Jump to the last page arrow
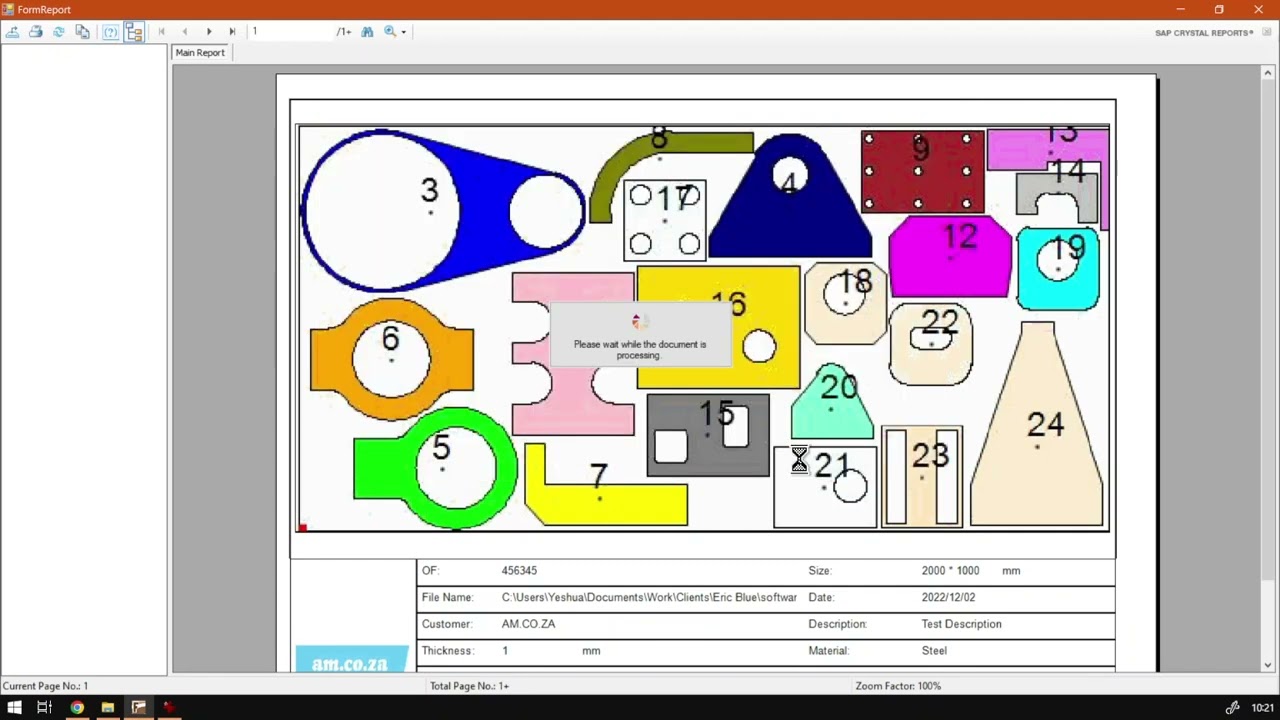Screen dimensions: 1280x720 click(x=233, y=32)
